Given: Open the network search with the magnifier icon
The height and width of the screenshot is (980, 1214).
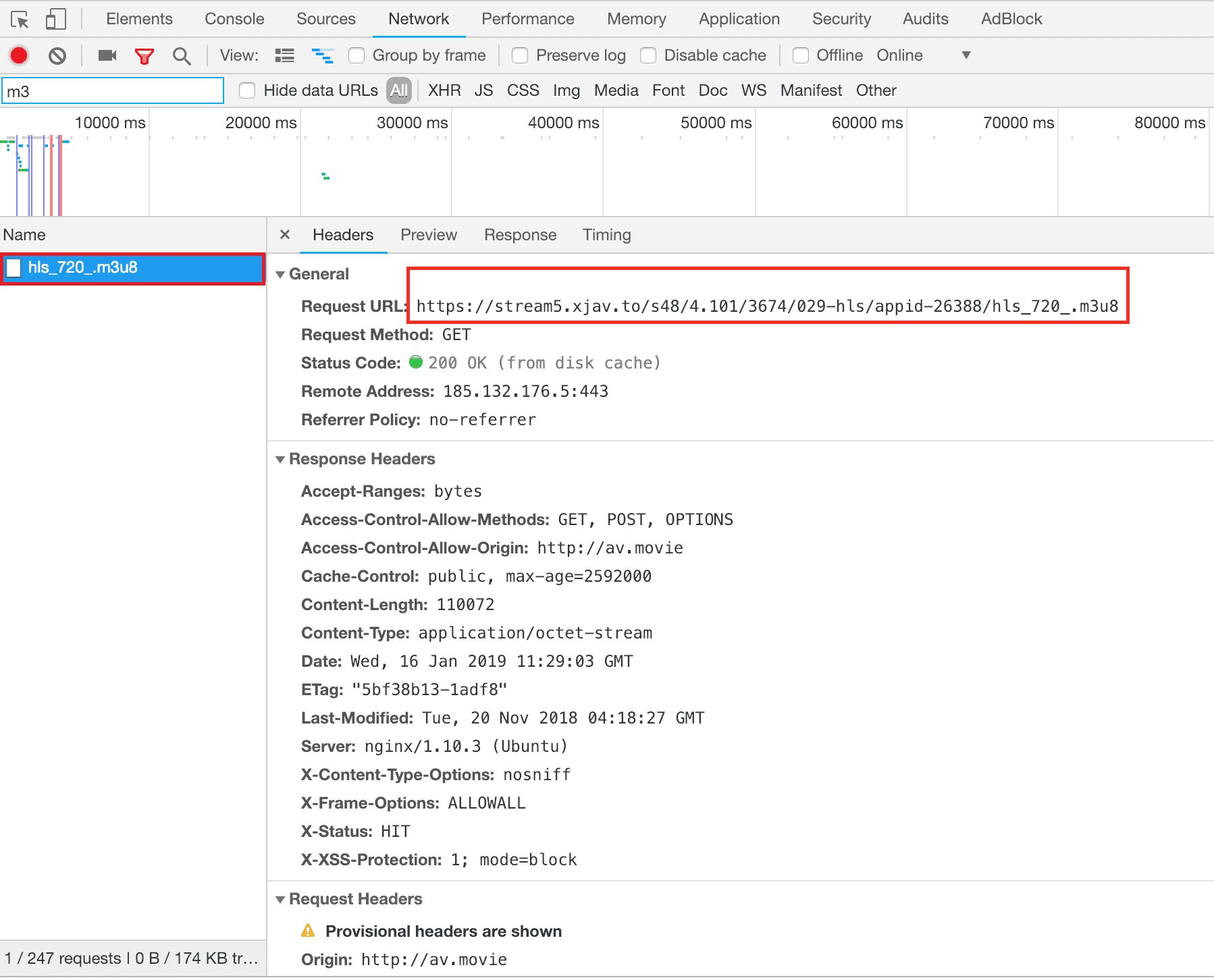Looking at the screenshot, I should (x=181, y=55).
